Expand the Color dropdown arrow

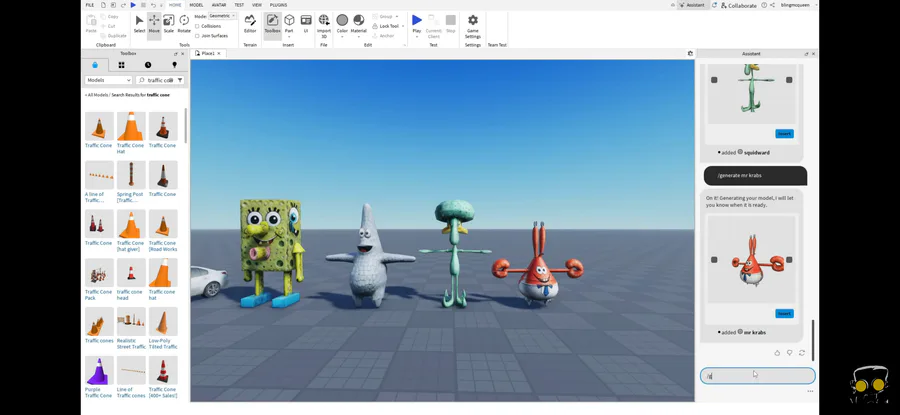[342, 36]
